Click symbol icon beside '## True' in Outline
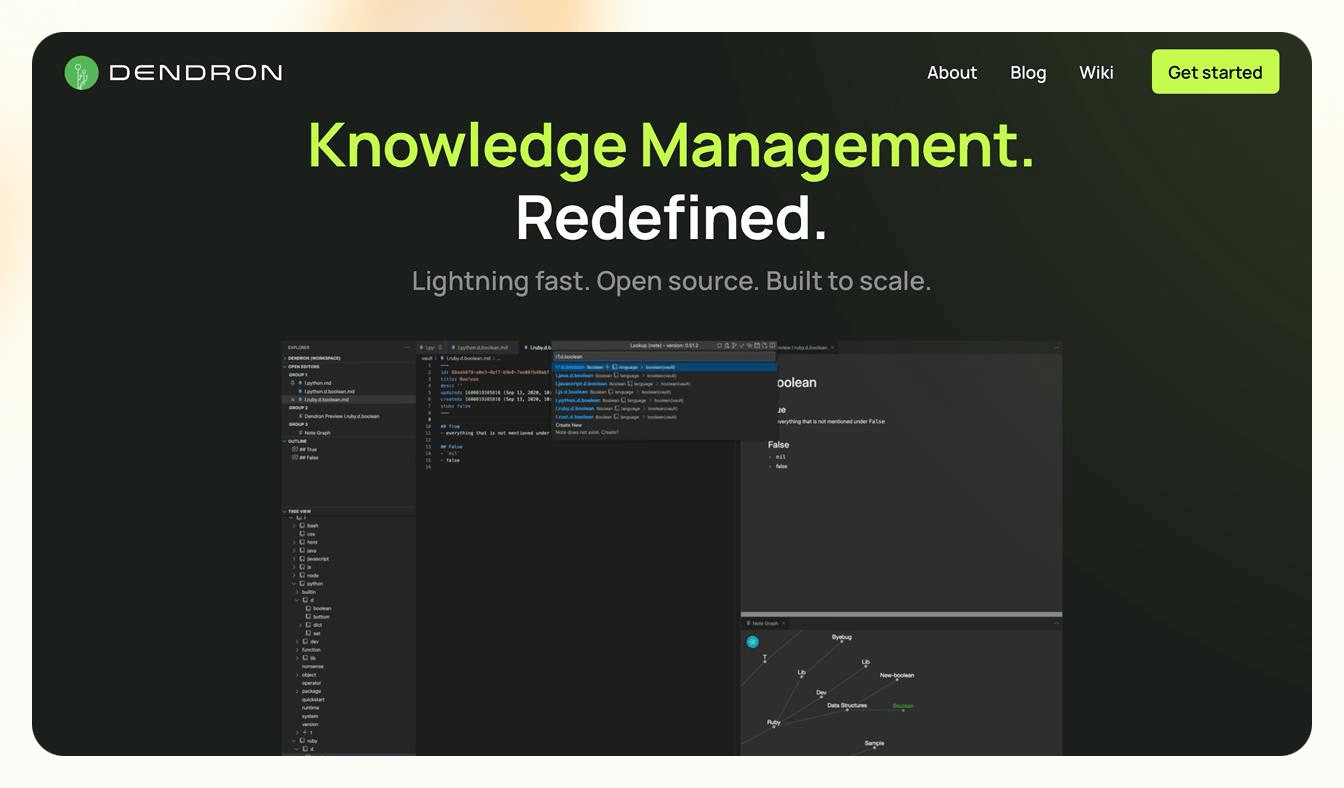 point(295,449)
